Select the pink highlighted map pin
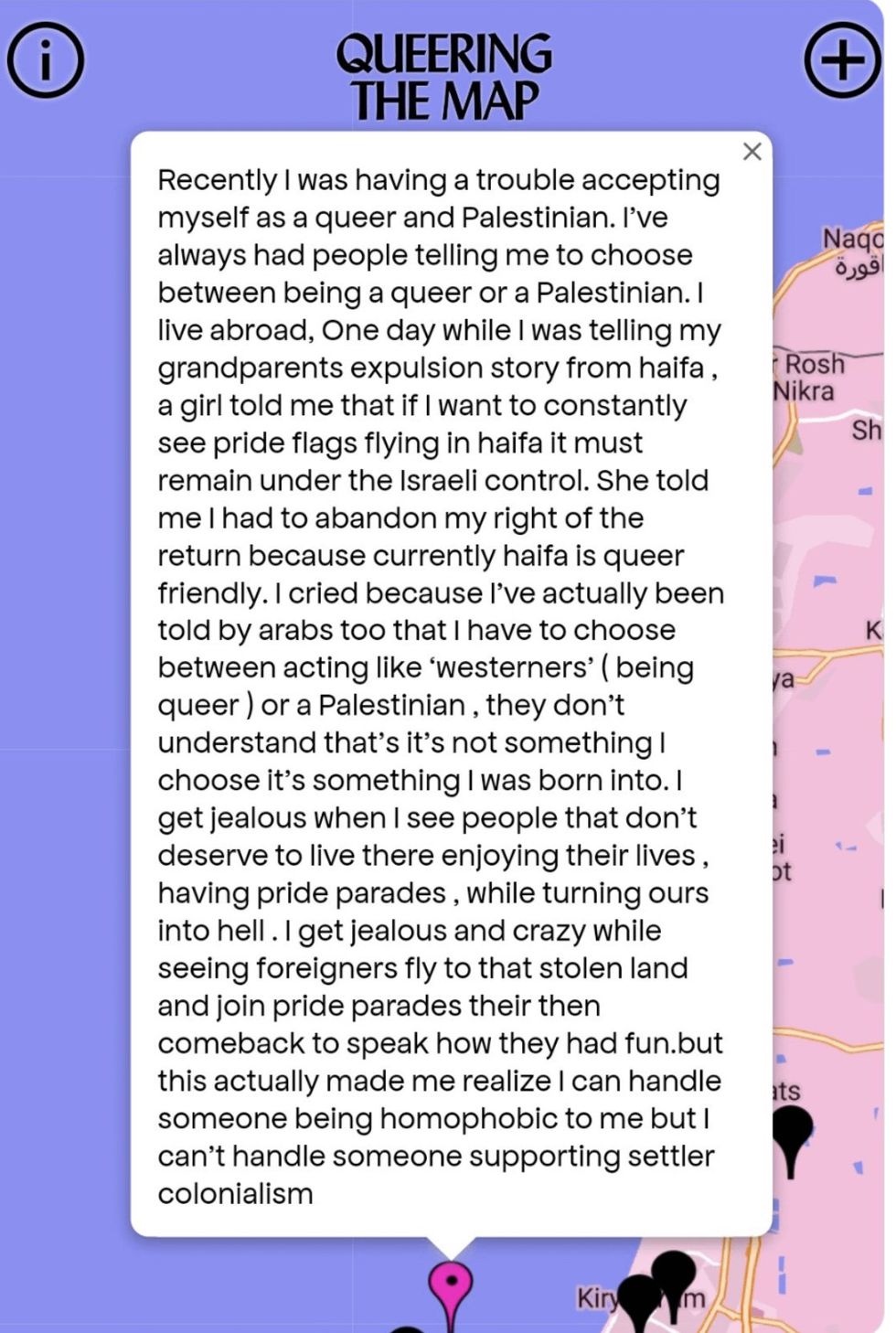Viewport: 896px width, 1333px height. [451, 1283]
